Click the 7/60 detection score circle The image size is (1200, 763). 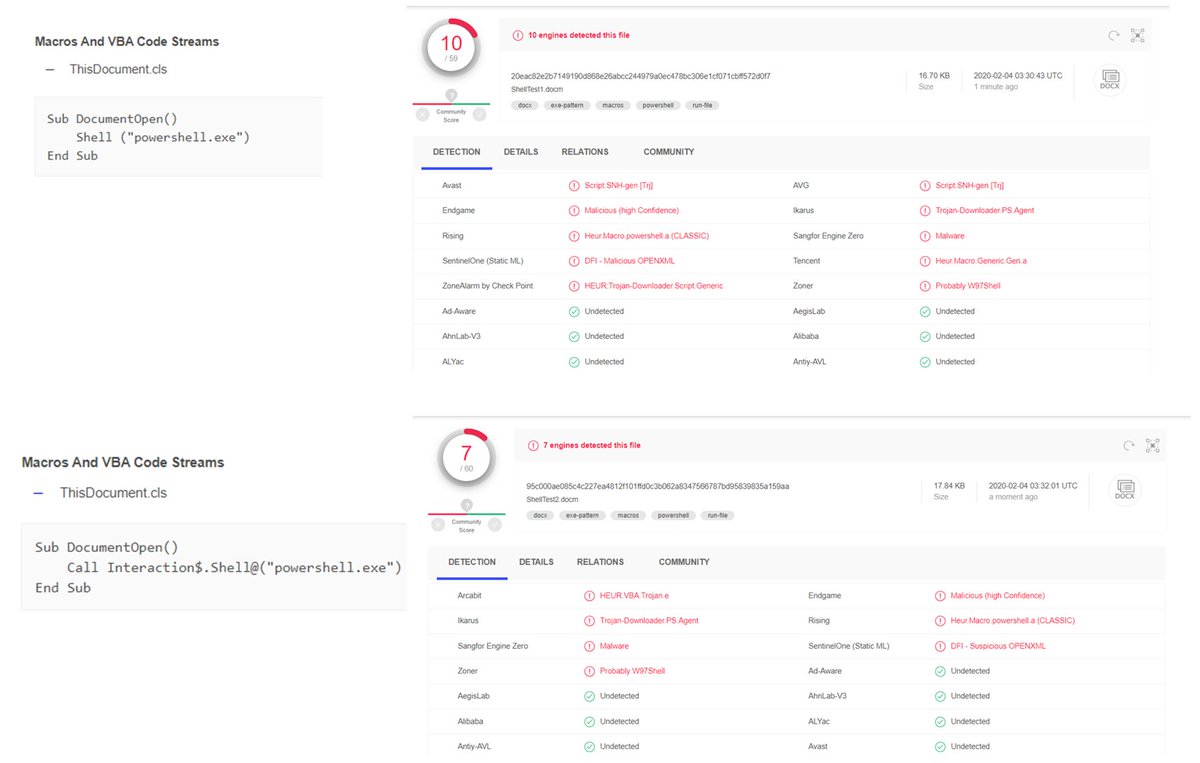click(x=466, y=458)
